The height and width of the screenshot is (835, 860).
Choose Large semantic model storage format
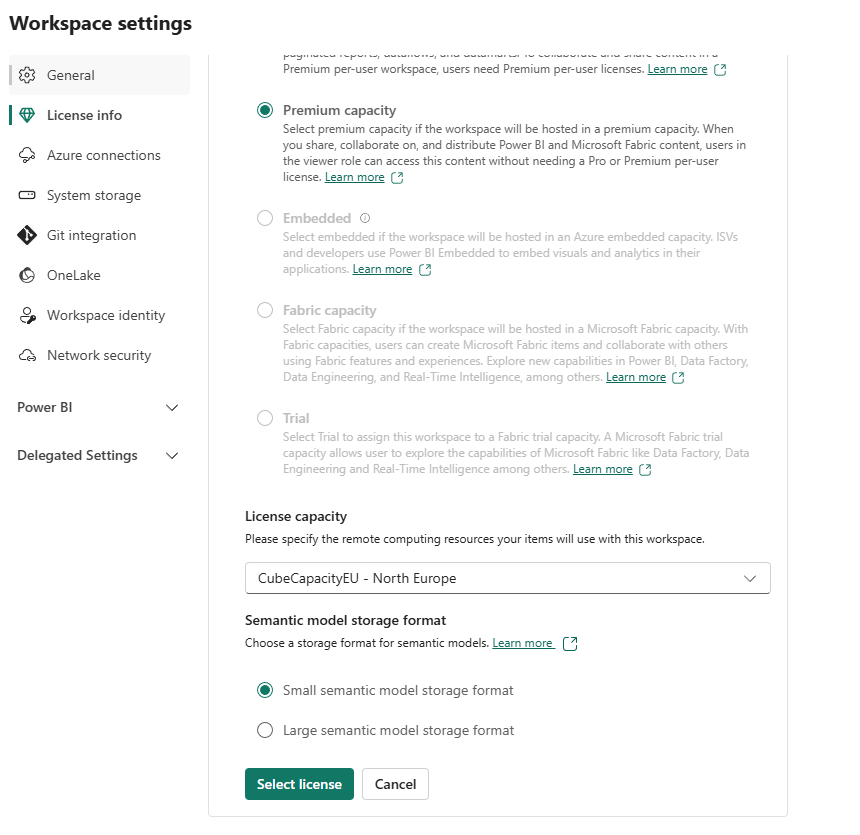coord(265,730)
